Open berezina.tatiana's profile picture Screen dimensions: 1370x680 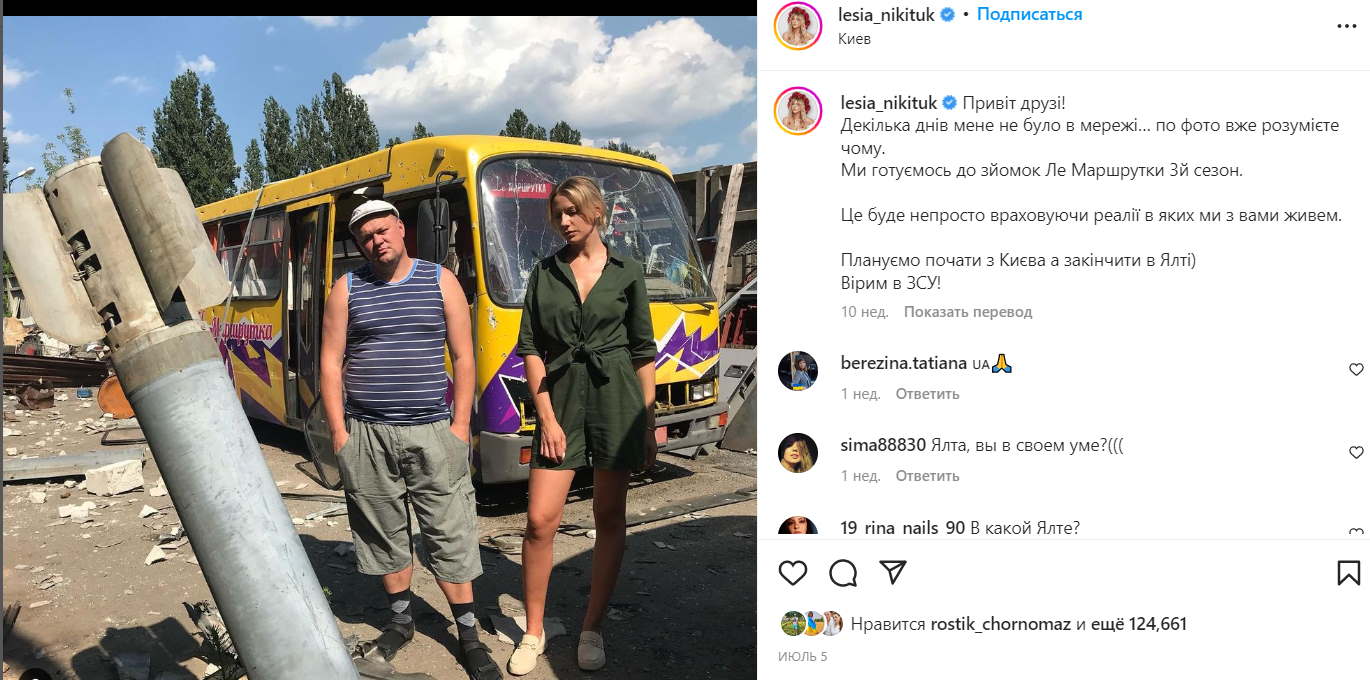point(798,371)
